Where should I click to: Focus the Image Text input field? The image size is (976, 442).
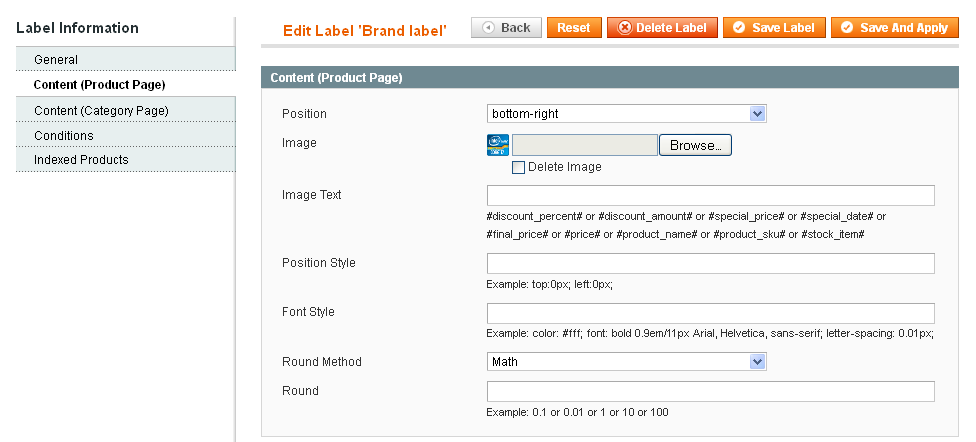point(710,195)
